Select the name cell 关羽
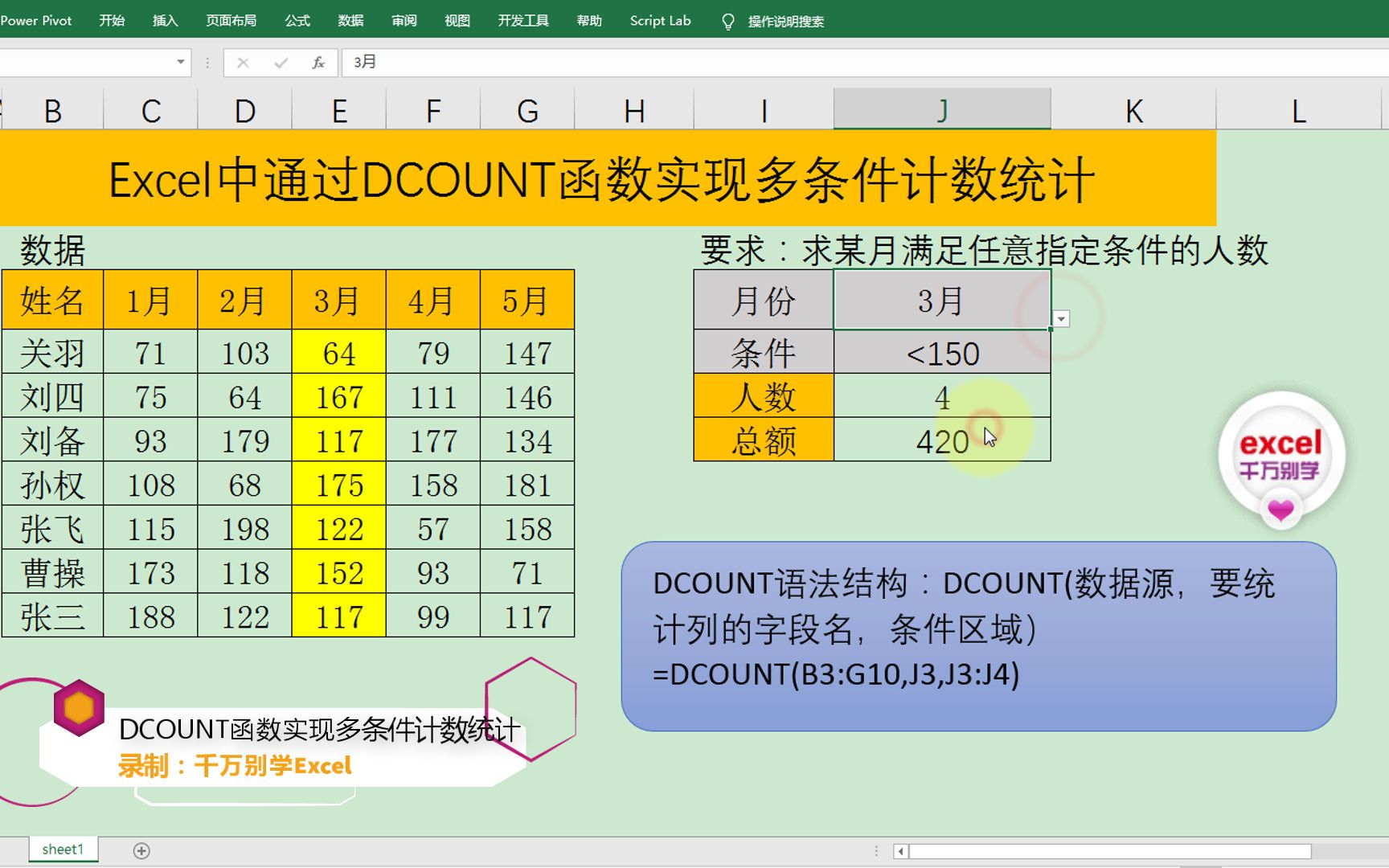This screenshot has width=1389, height=868. 53,353
